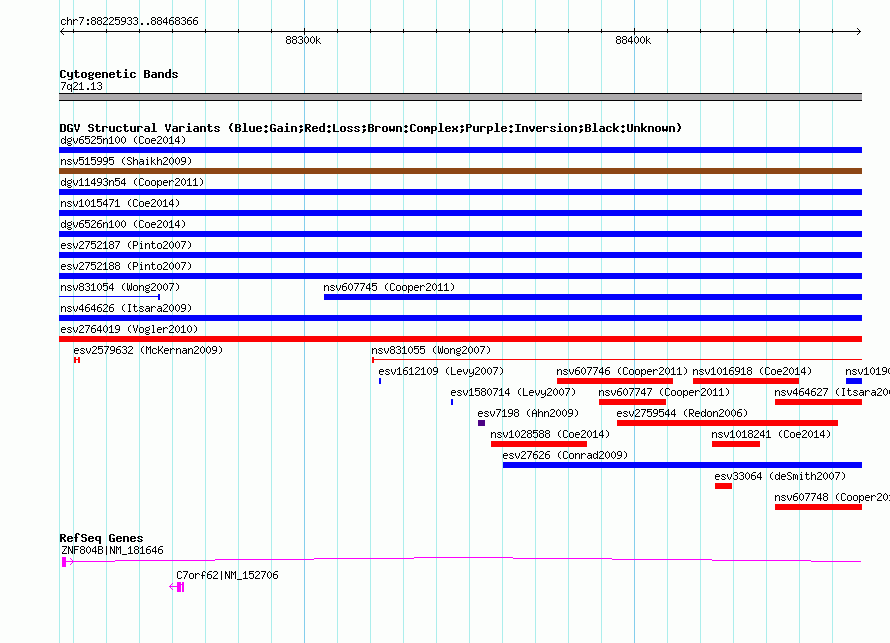
Task: Click the ruler's right scroll arrow
Action: pyautogui.click(x=858, y=32)
